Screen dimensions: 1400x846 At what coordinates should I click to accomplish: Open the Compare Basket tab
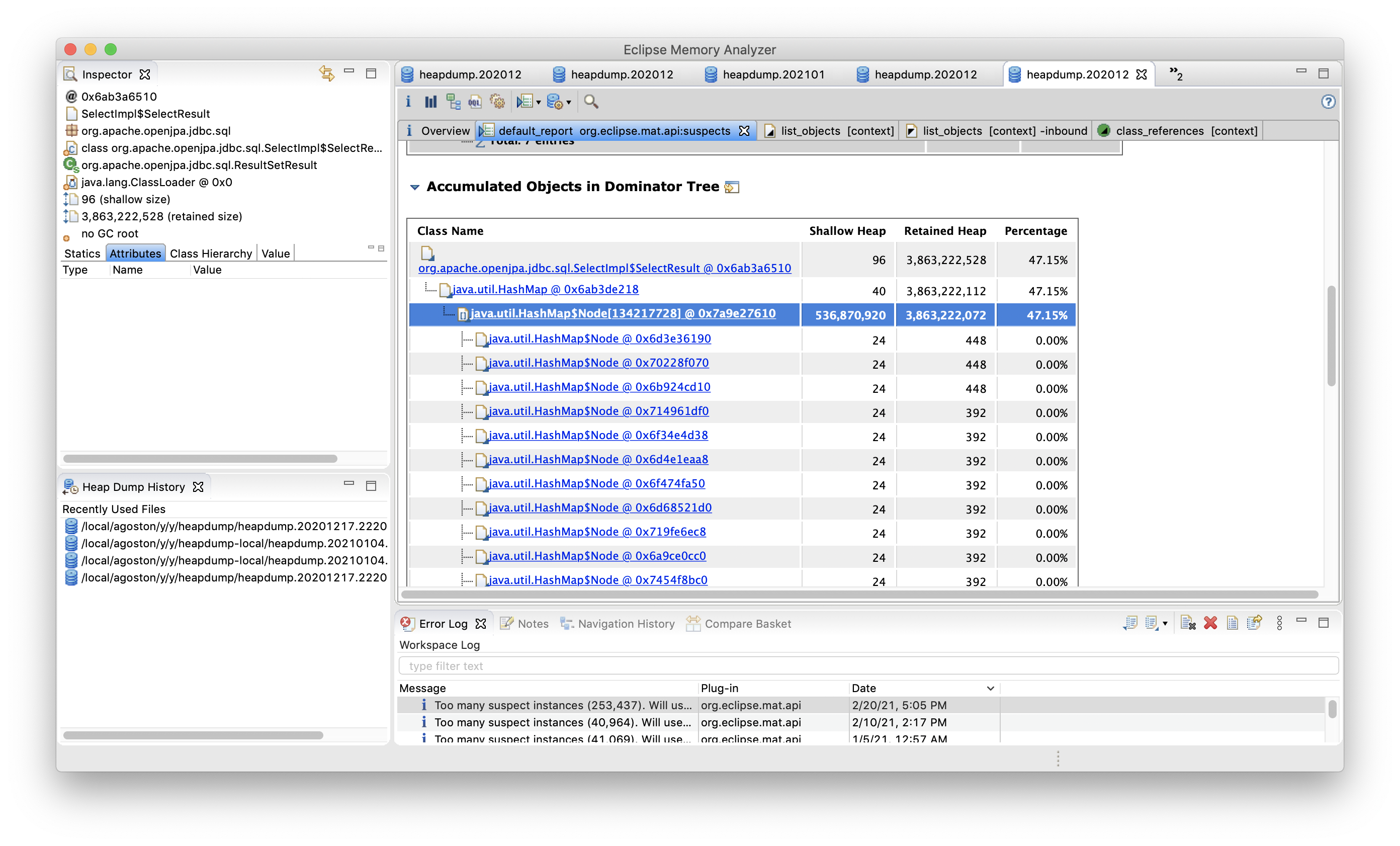click(739, 623)
